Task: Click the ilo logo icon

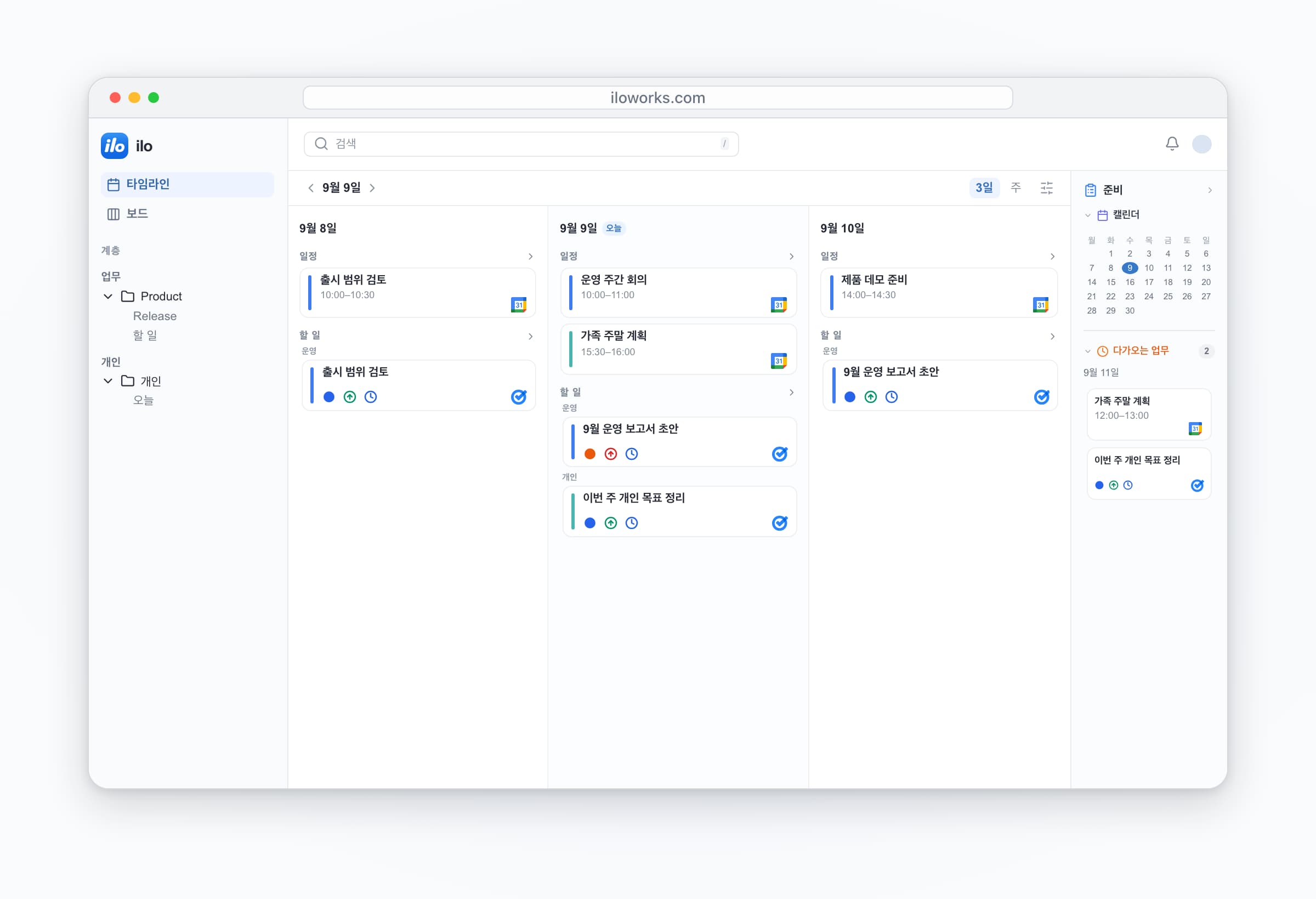Action: (x=115, y=146)
